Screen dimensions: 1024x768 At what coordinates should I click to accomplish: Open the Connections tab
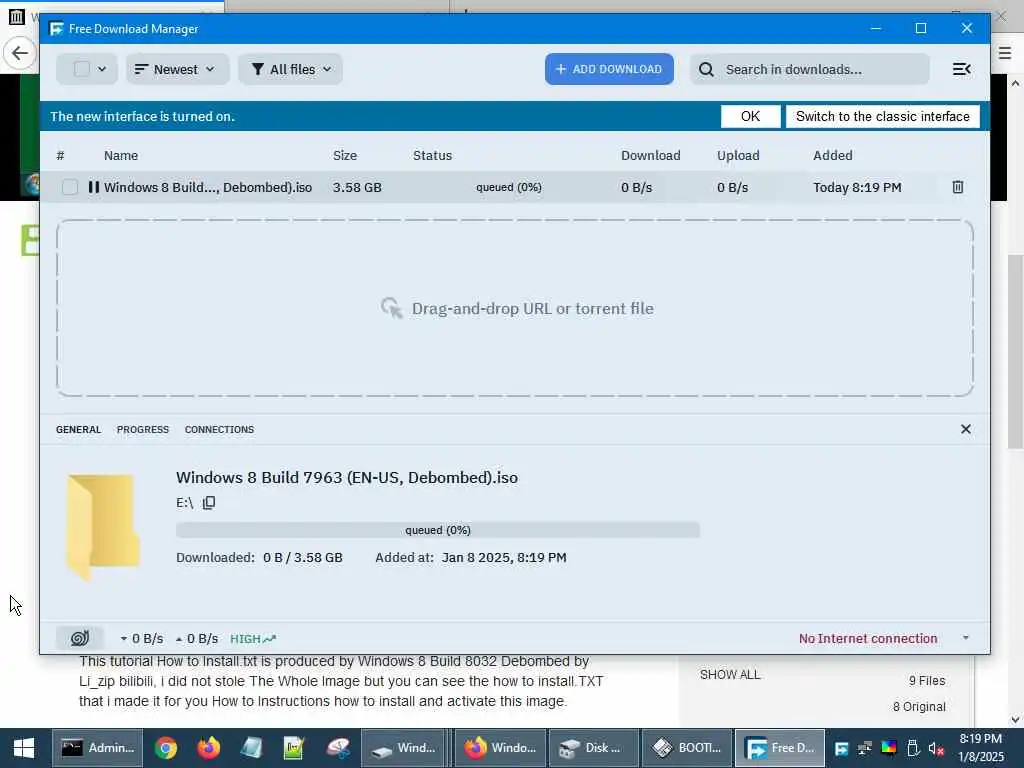click(x=219, y=430)
